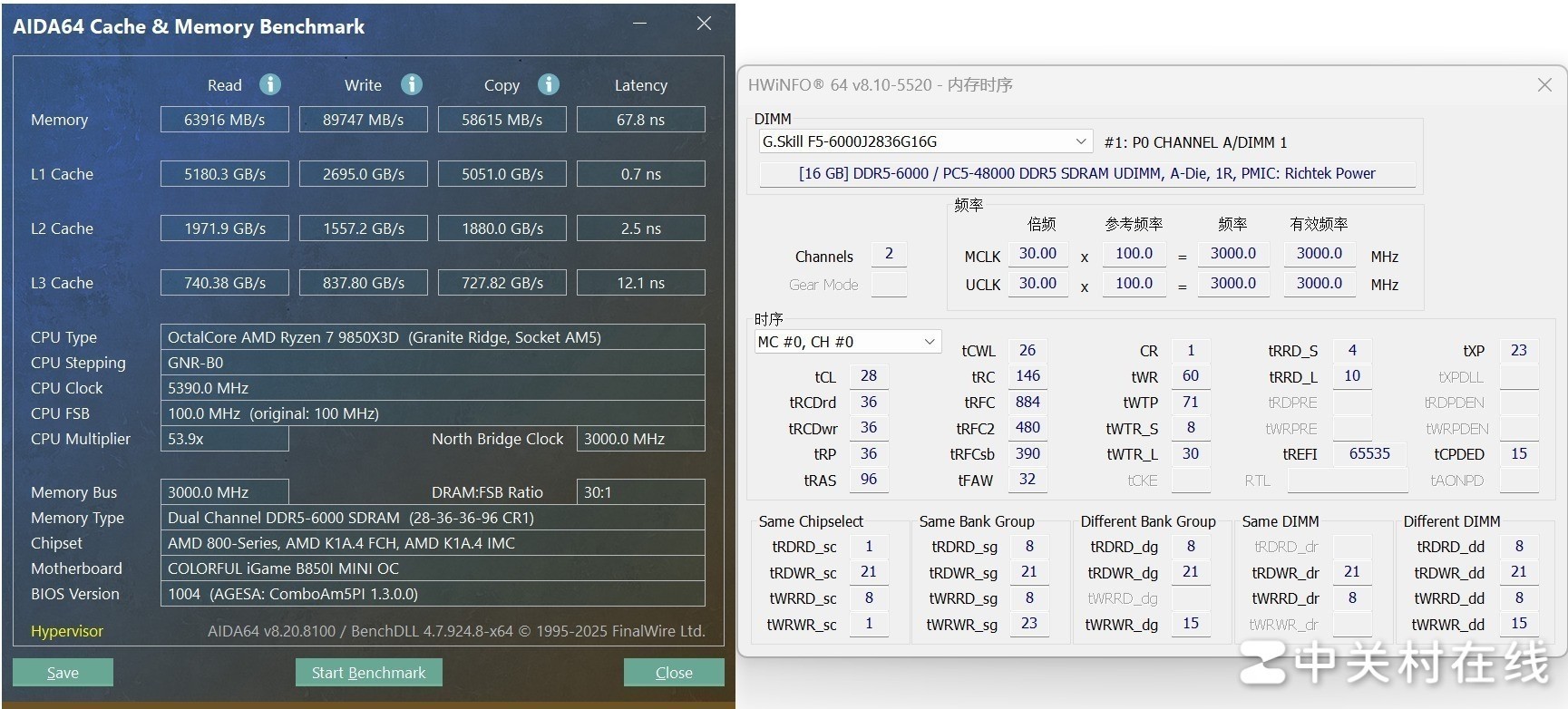Click the L1 Cache Copy value 5051.0 GB/s
Screen dimensions: 1568x709
point(502,174)
